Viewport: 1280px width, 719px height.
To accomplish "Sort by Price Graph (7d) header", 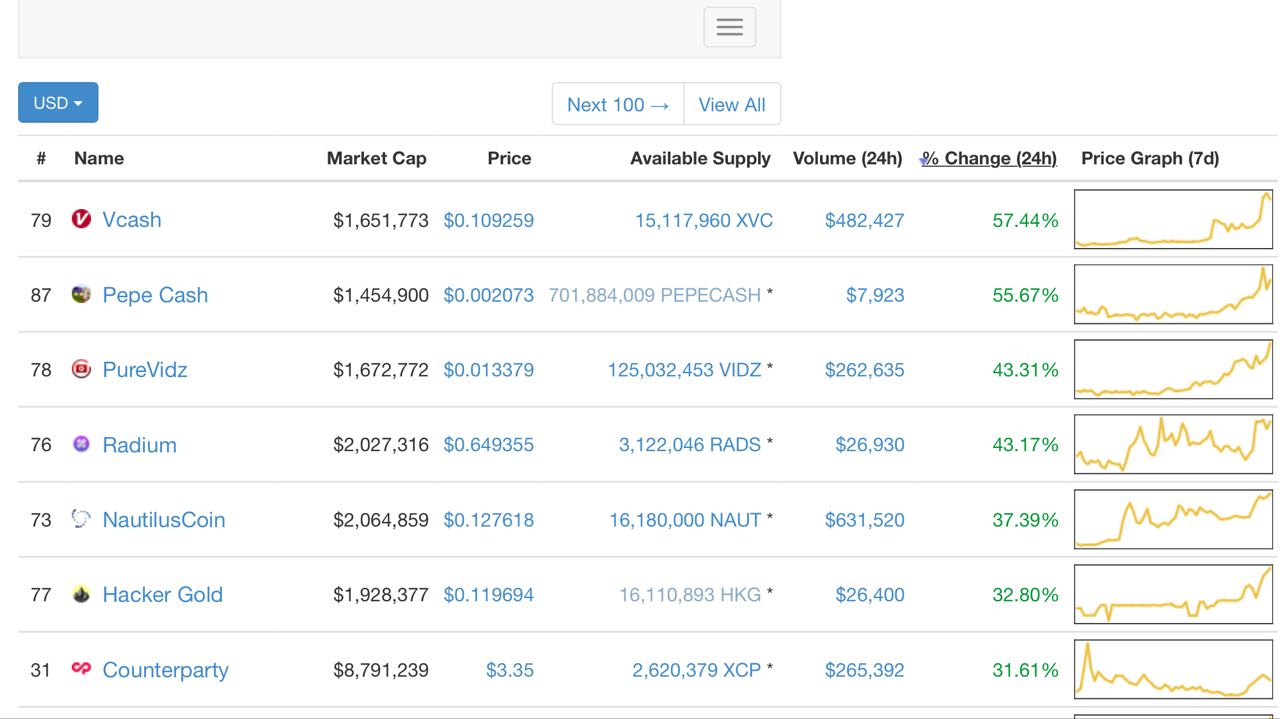I will 1150,158.
